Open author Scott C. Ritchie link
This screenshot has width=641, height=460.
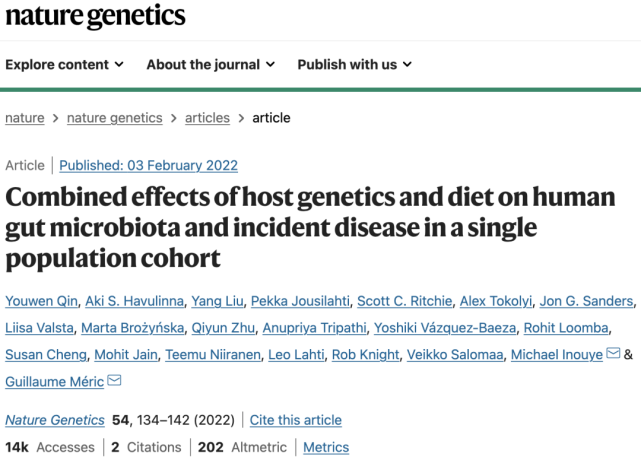(405, 301)
